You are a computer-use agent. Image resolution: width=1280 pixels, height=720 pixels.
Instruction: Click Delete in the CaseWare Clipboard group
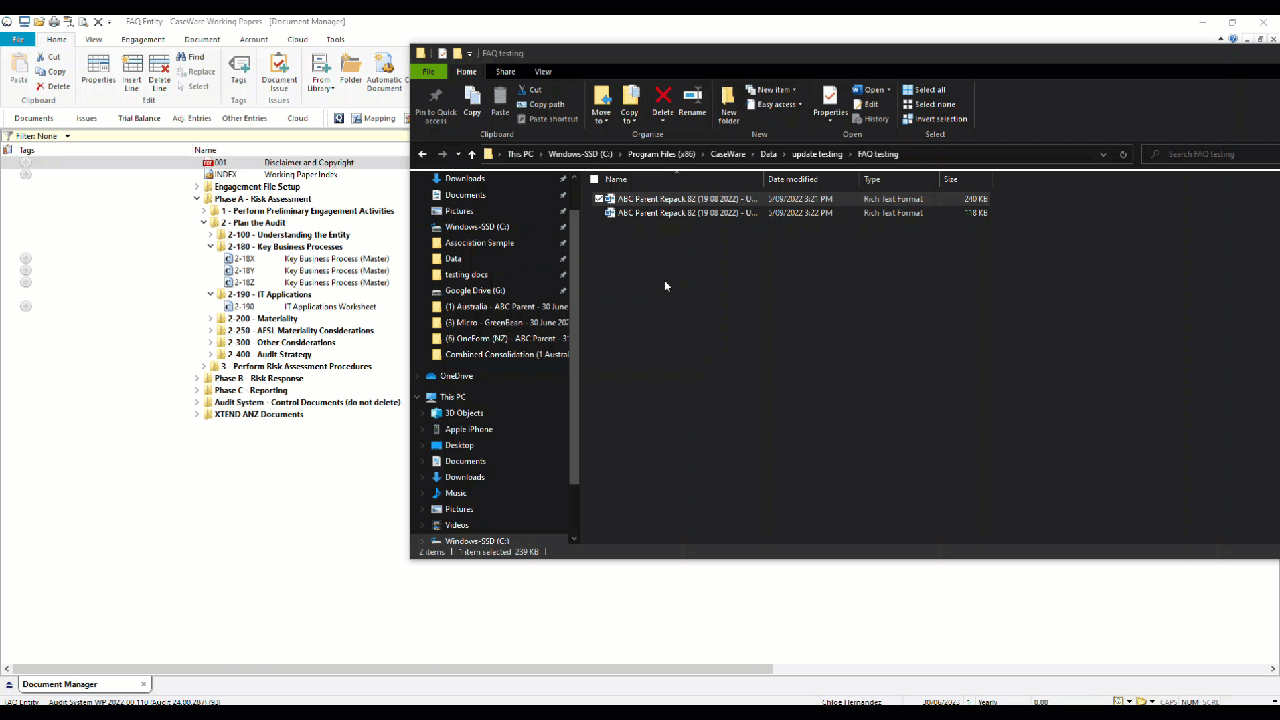point(53,86)
